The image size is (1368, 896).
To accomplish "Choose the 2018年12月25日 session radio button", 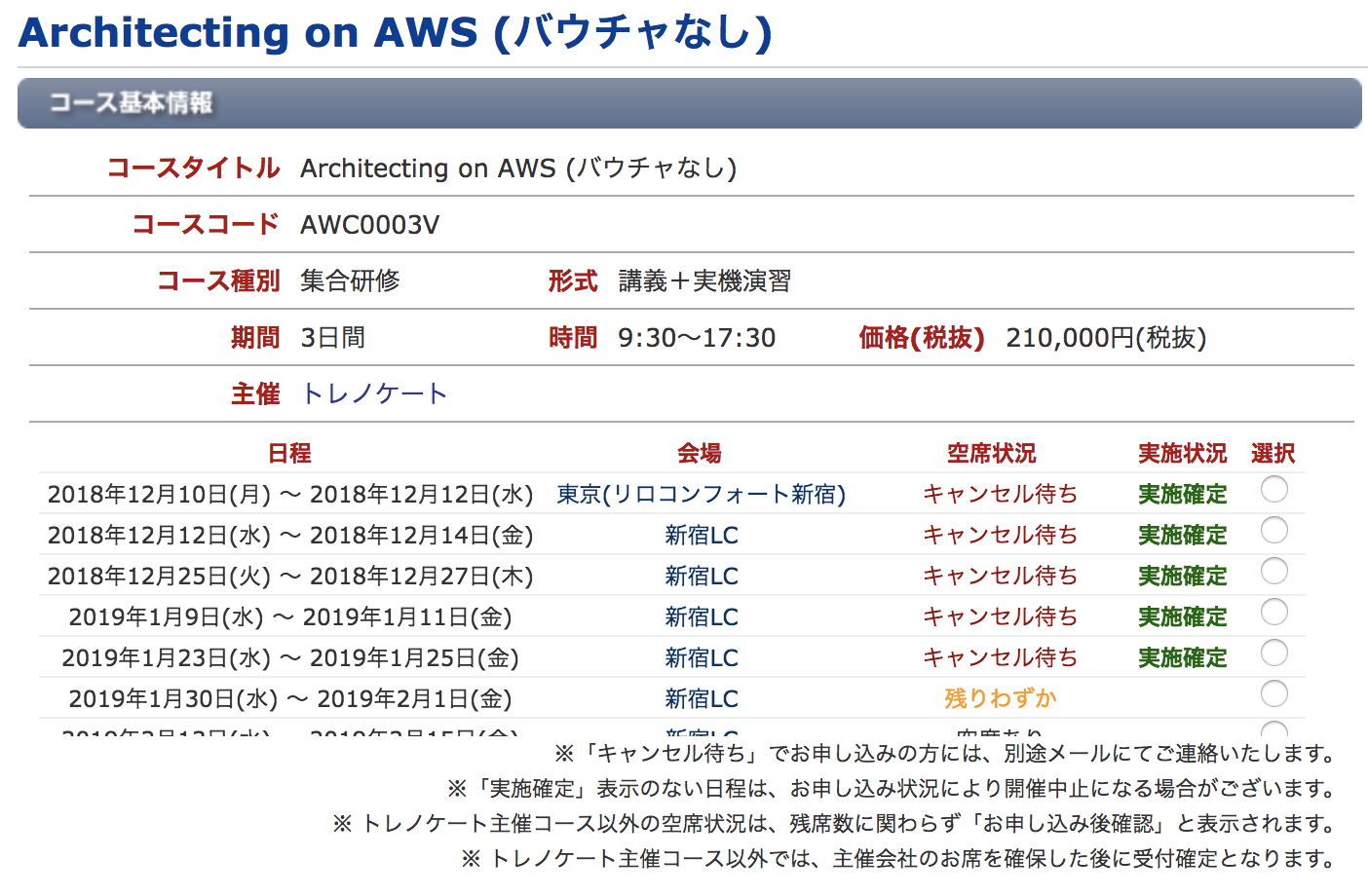I will click(x=1273, y=571).
